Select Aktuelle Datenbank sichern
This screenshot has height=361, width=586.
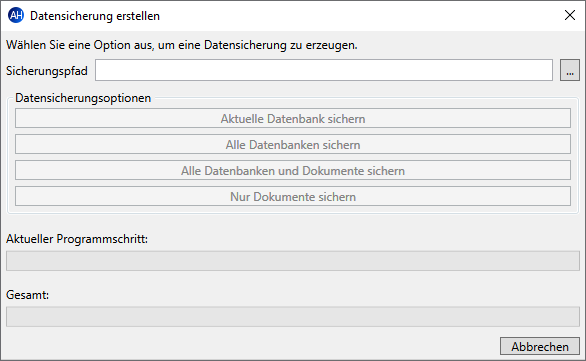(x=293, y=118)
